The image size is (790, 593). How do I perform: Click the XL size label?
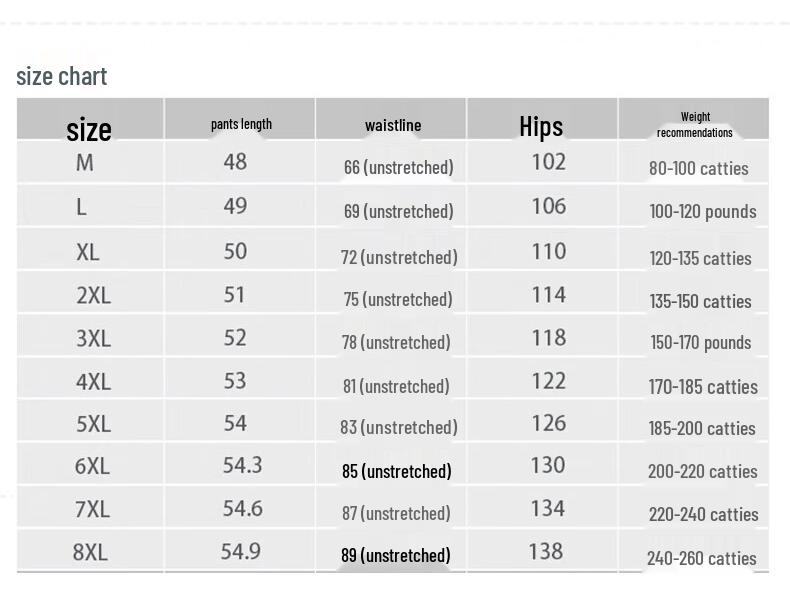88,252
